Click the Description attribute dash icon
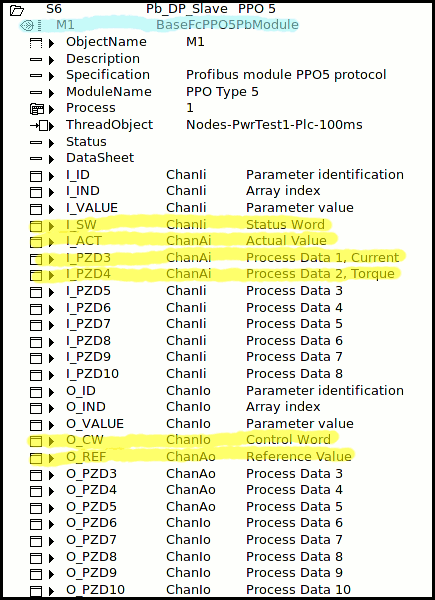The image size is (435, 600). pyautogui.click(x=36, y=60)
